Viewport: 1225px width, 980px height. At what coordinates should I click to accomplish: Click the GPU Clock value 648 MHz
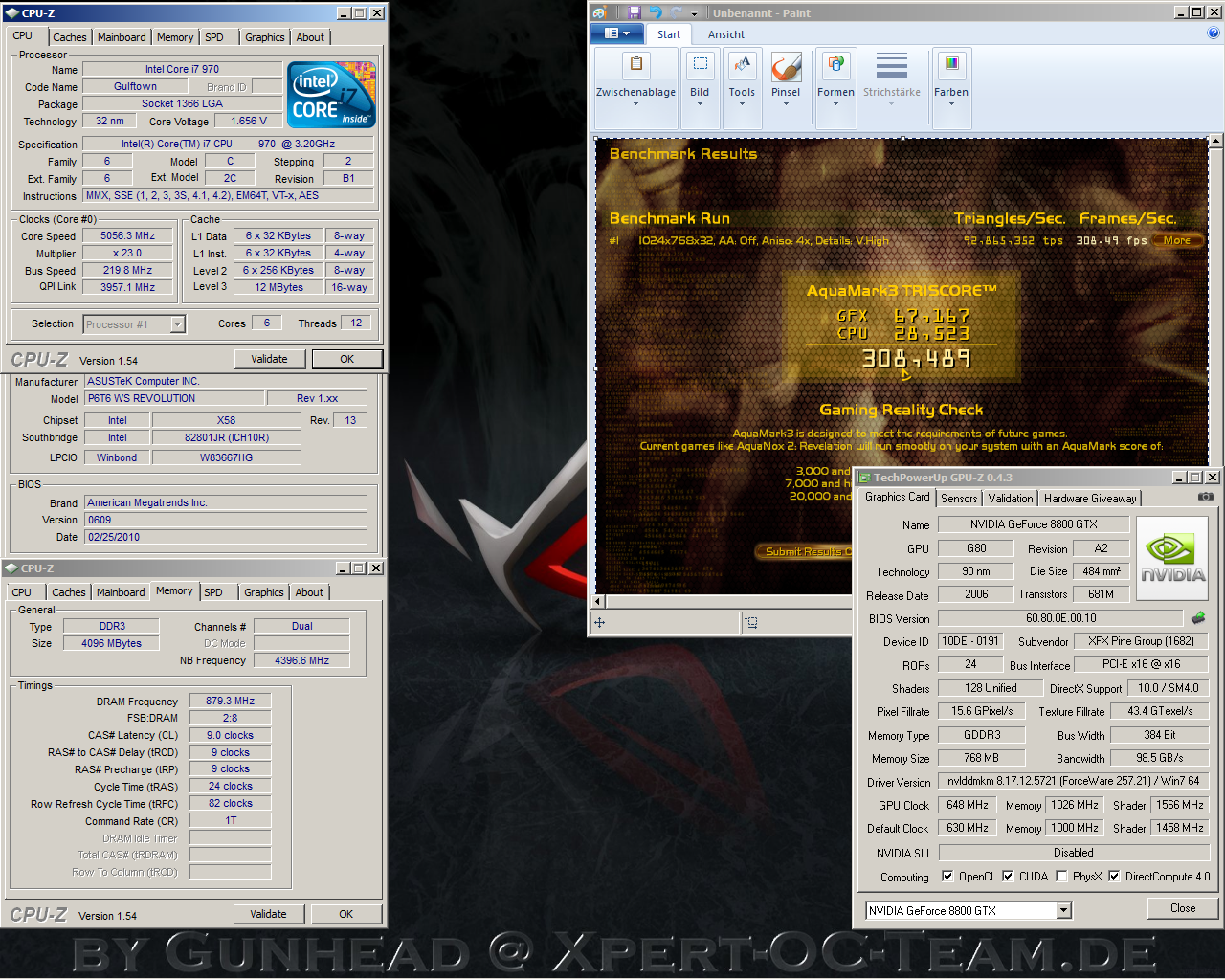point(968,805)
